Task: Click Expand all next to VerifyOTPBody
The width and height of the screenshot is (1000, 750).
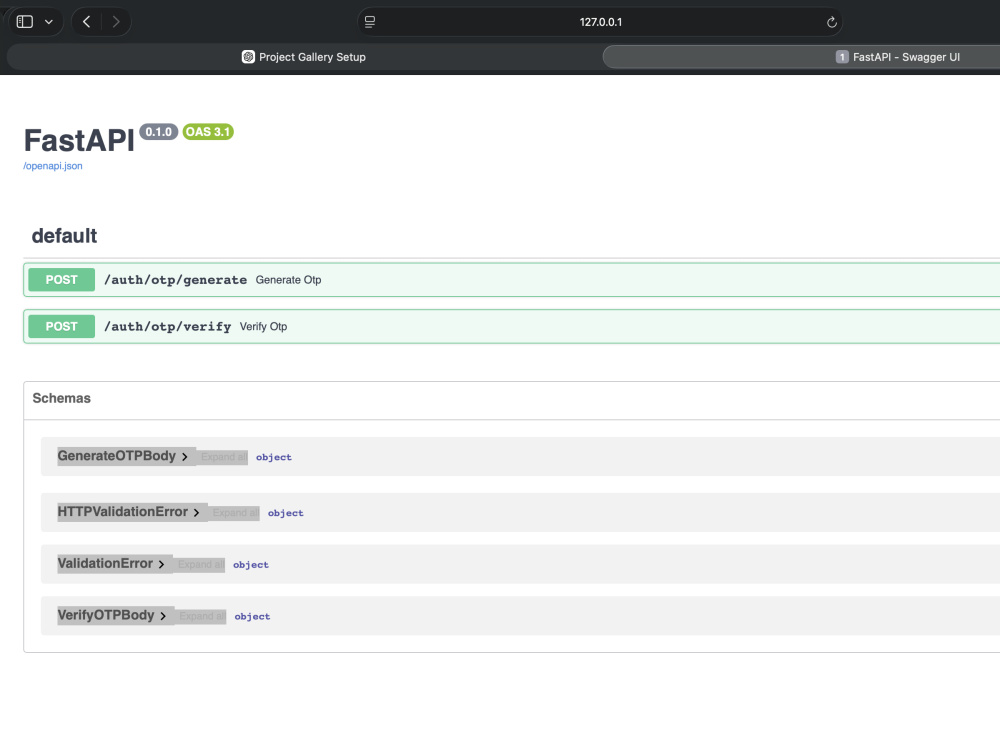Action: click(202, 616)
